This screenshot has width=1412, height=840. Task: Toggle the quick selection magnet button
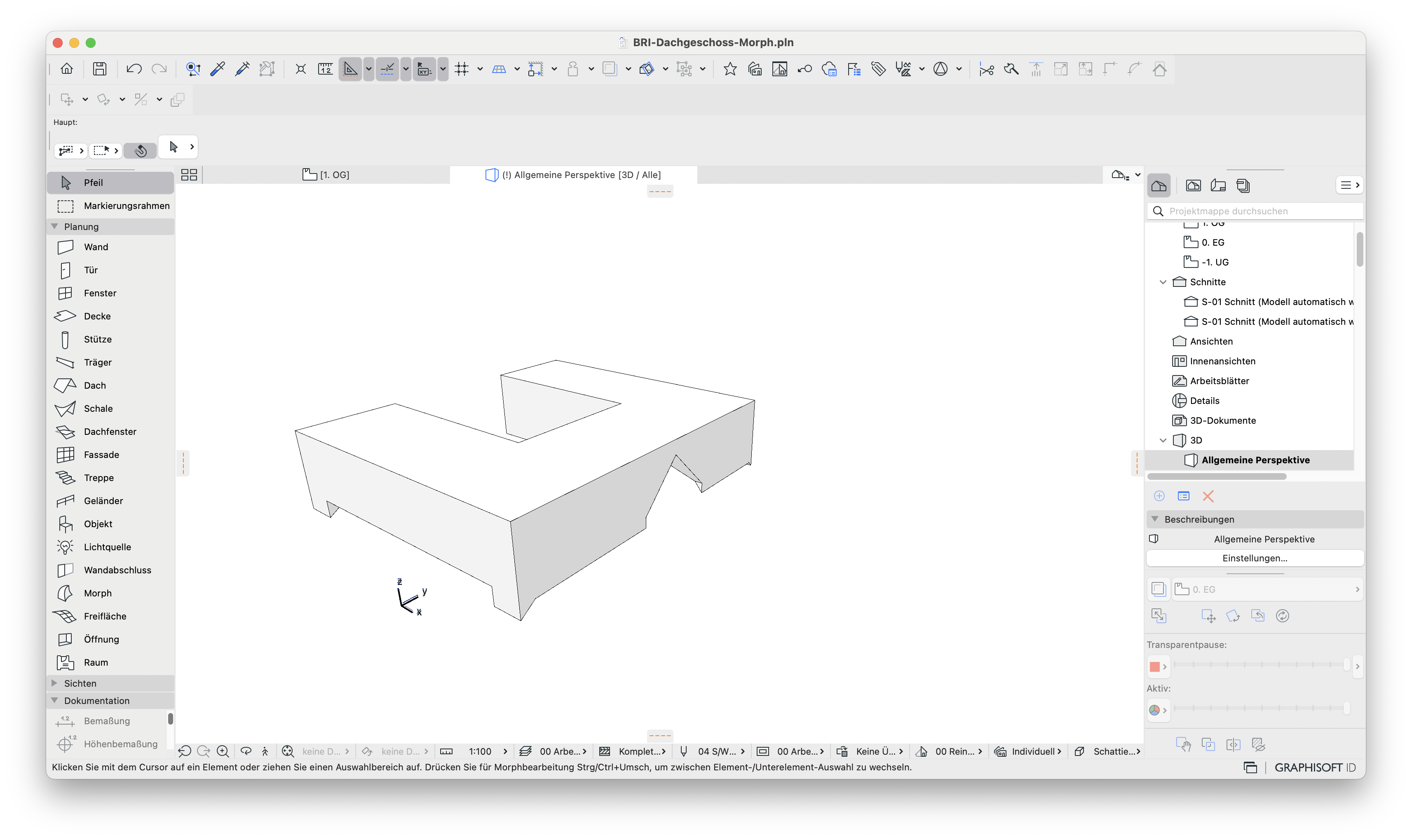tap(141, 150)
